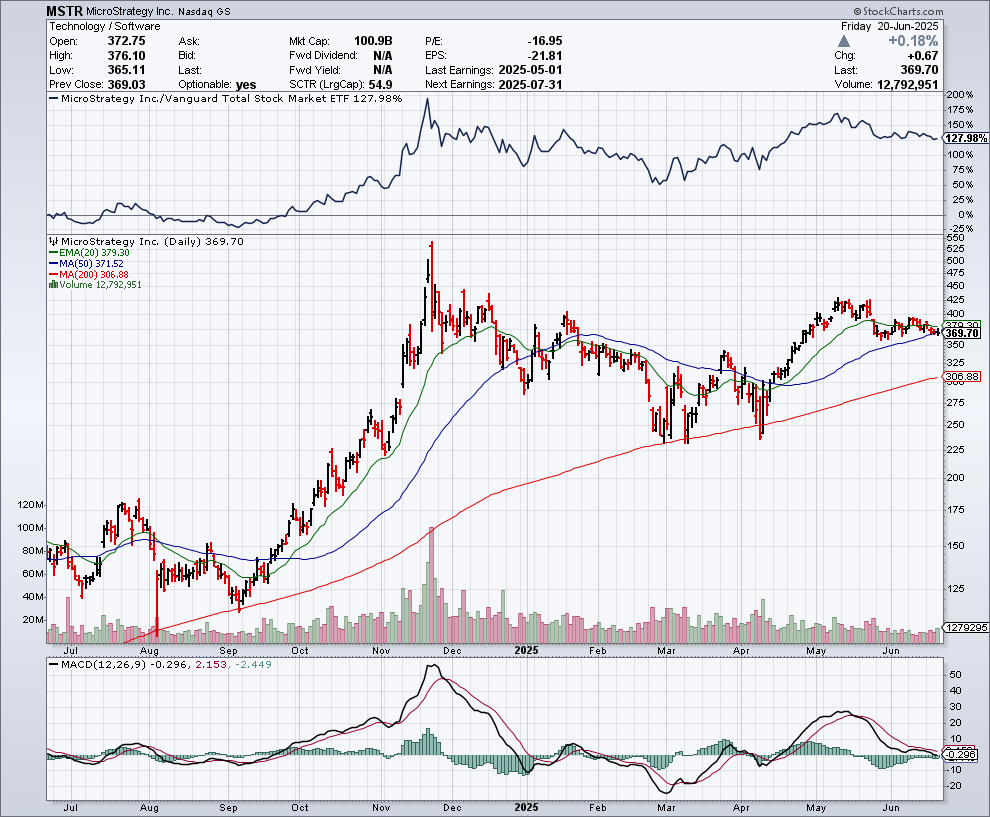Click the Apr month label under the price chart
990x817 pixels.
pyautogui.click(x=741, y=650)
